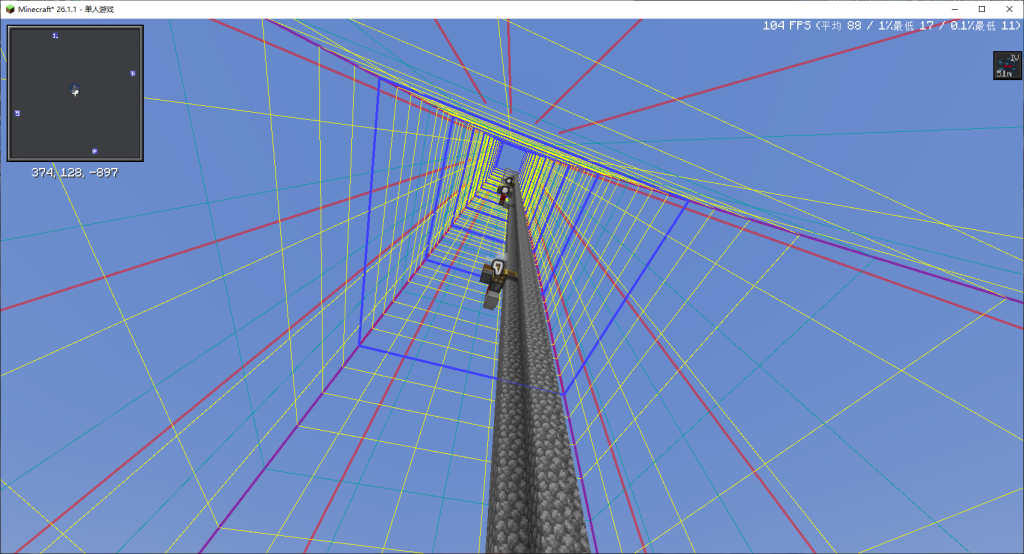Select the waypoint marker on the minimap's right edge

click(x=133, y=74)
